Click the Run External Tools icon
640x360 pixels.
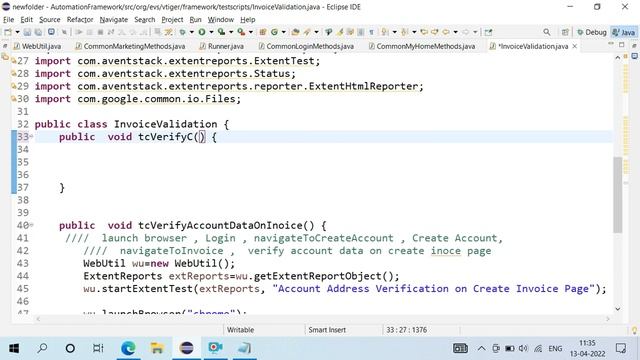click(x=241, y=32)
